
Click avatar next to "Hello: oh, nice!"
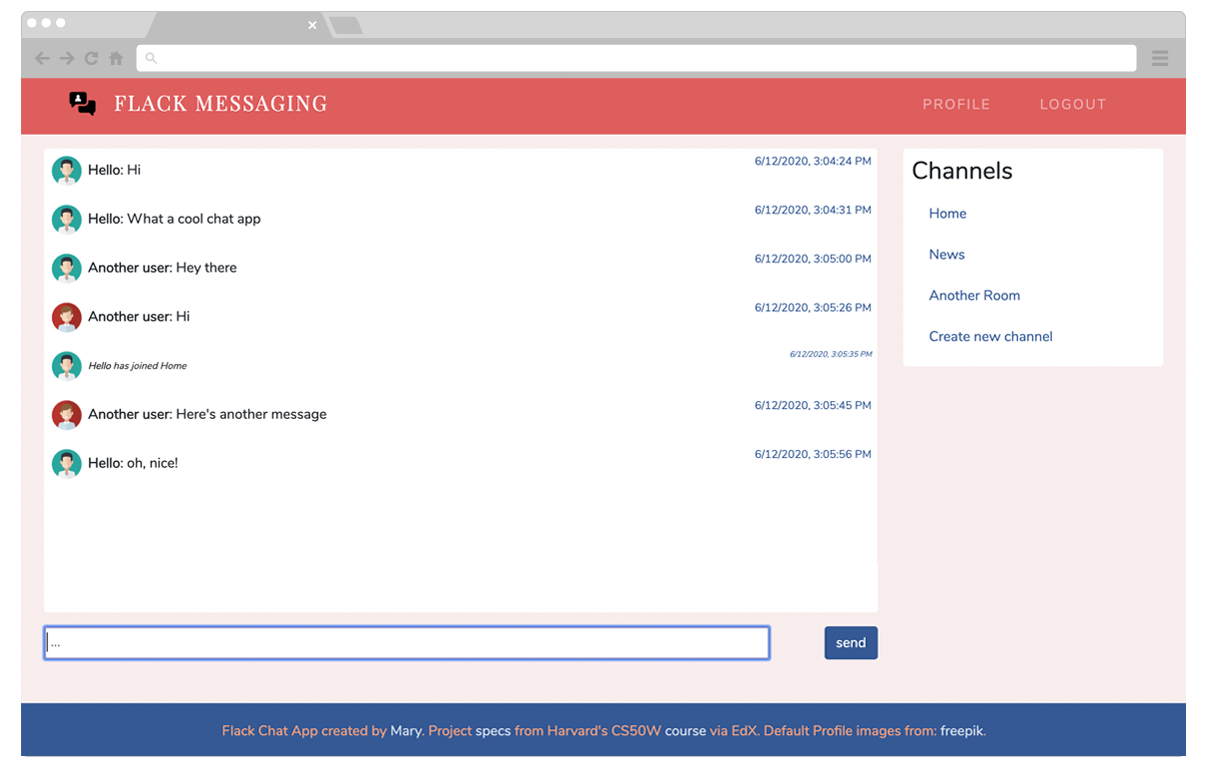click(67, 464)
